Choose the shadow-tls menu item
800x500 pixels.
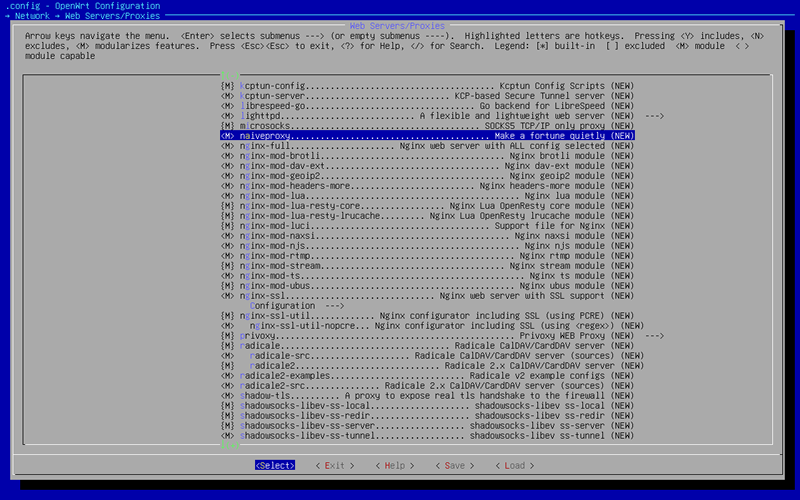[x=427, y=395]
